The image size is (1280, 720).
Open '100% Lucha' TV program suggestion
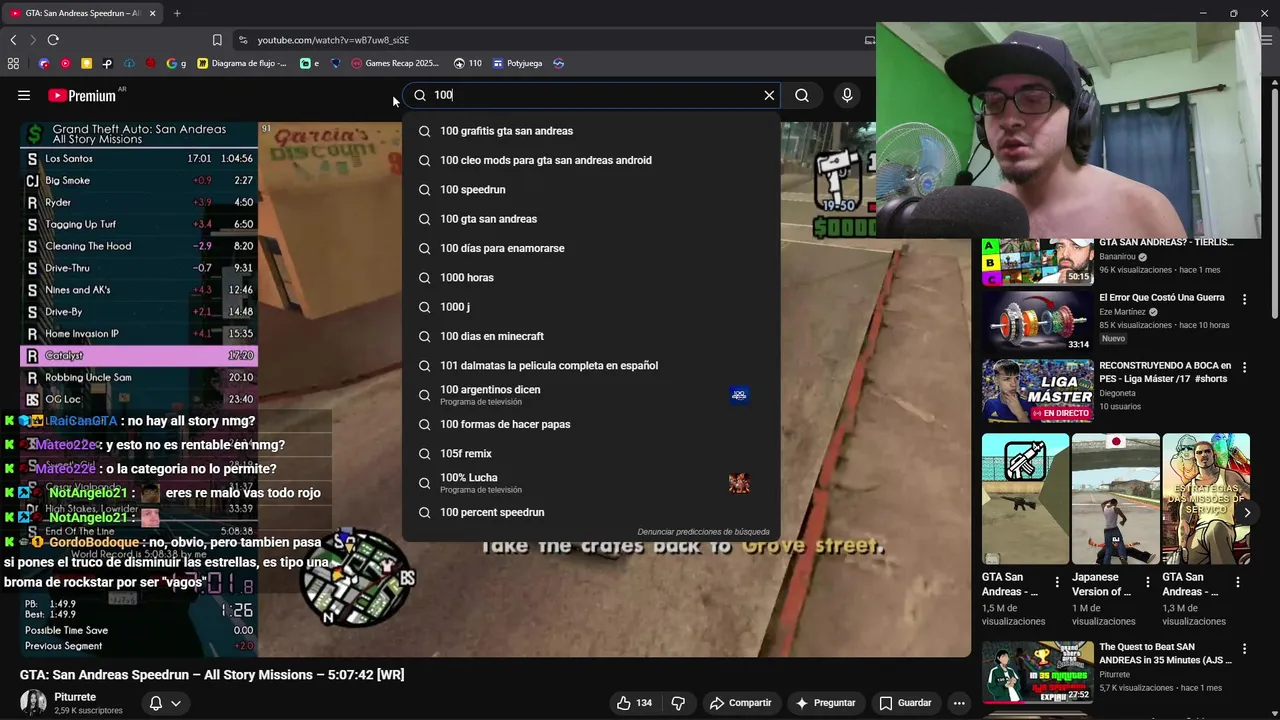pyautogui.click(x=591, y=483)
